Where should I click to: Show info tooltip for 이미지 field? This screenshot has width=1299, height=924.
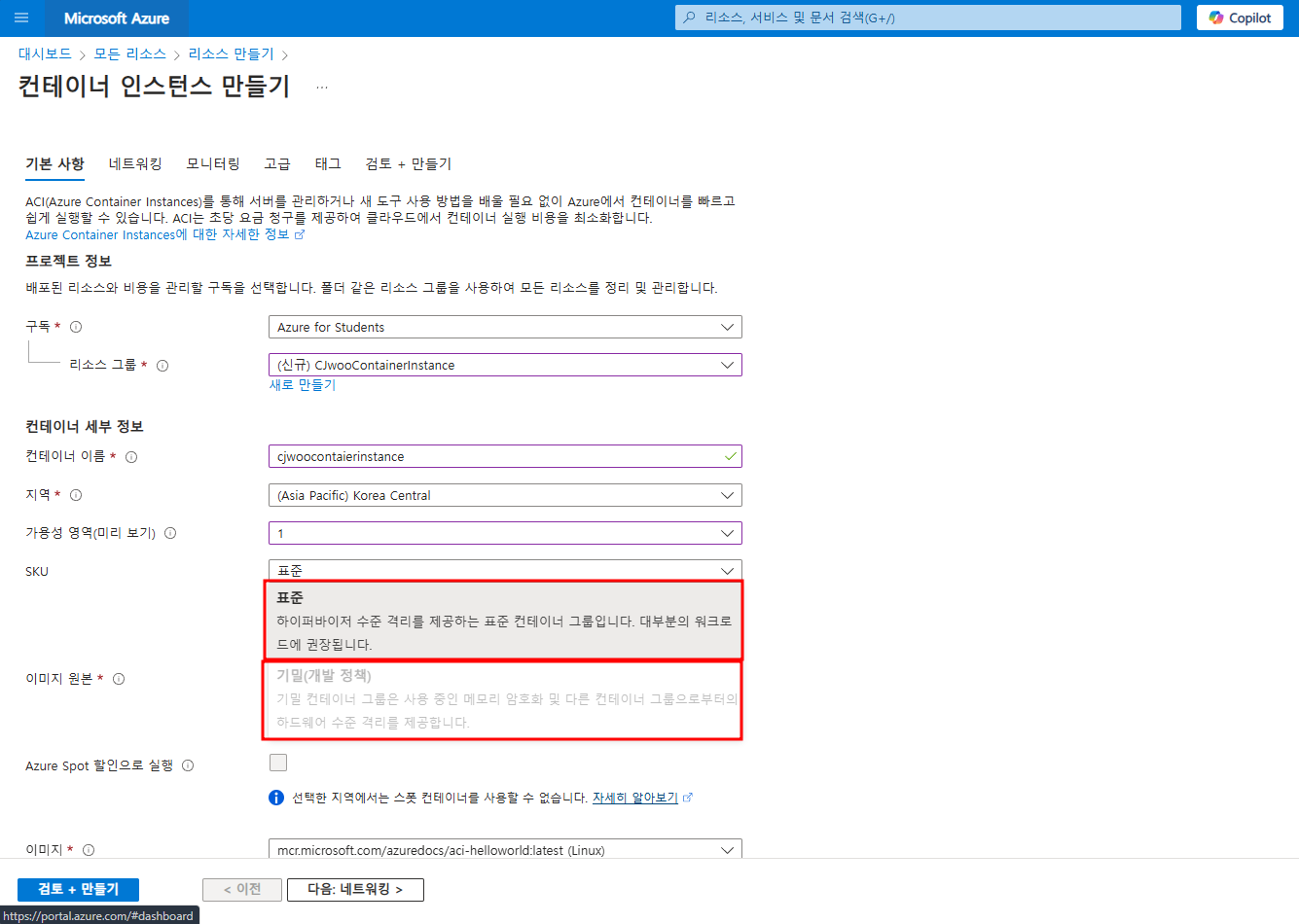click(x=89, y=850)
